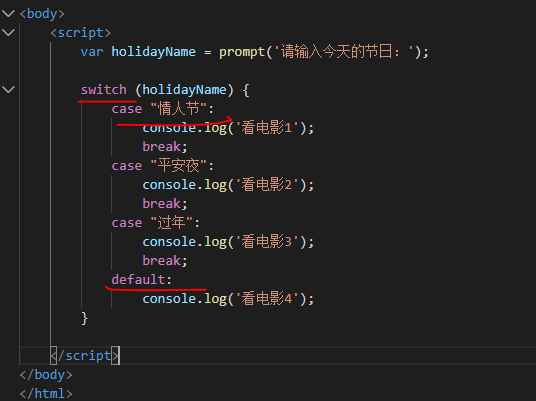Click the opening script tag

(81, 33)
